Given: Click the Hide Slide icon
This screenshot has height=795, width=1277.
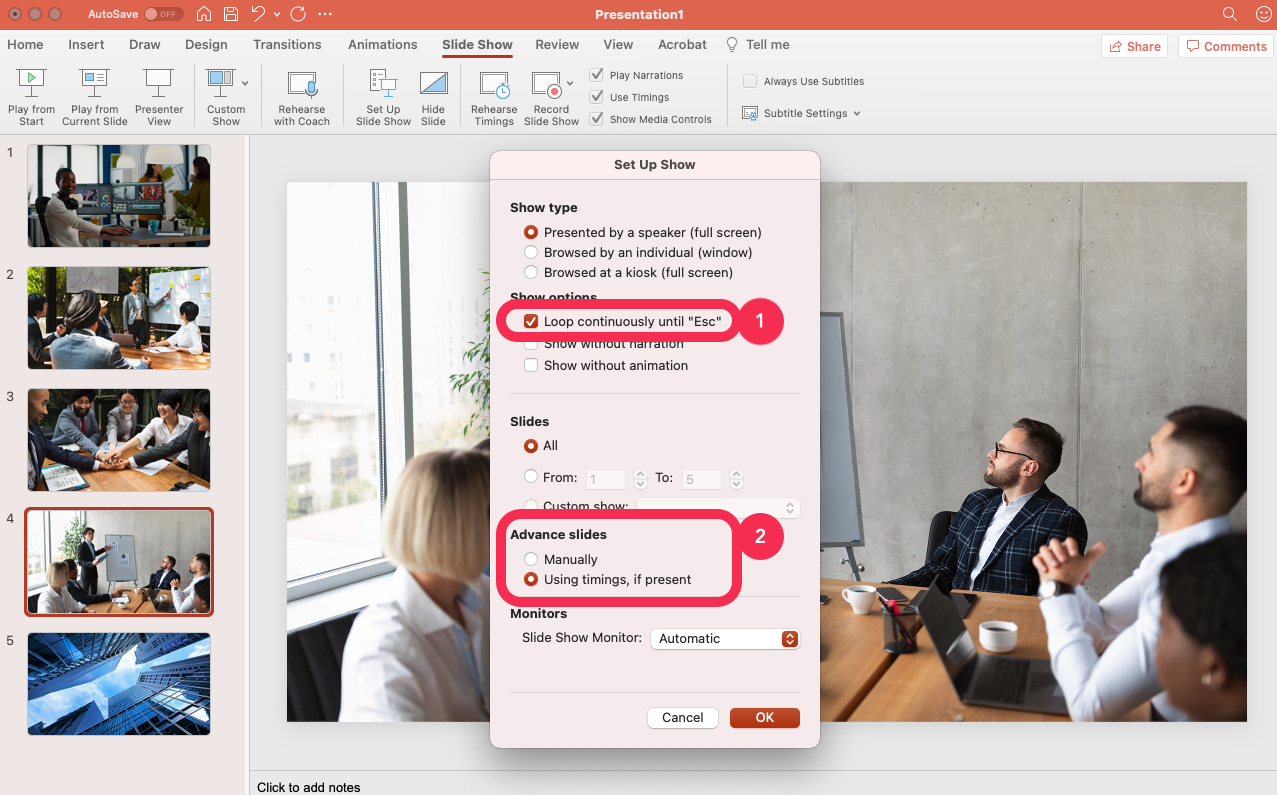Looking at the screenshot, I should pos(433,95).
